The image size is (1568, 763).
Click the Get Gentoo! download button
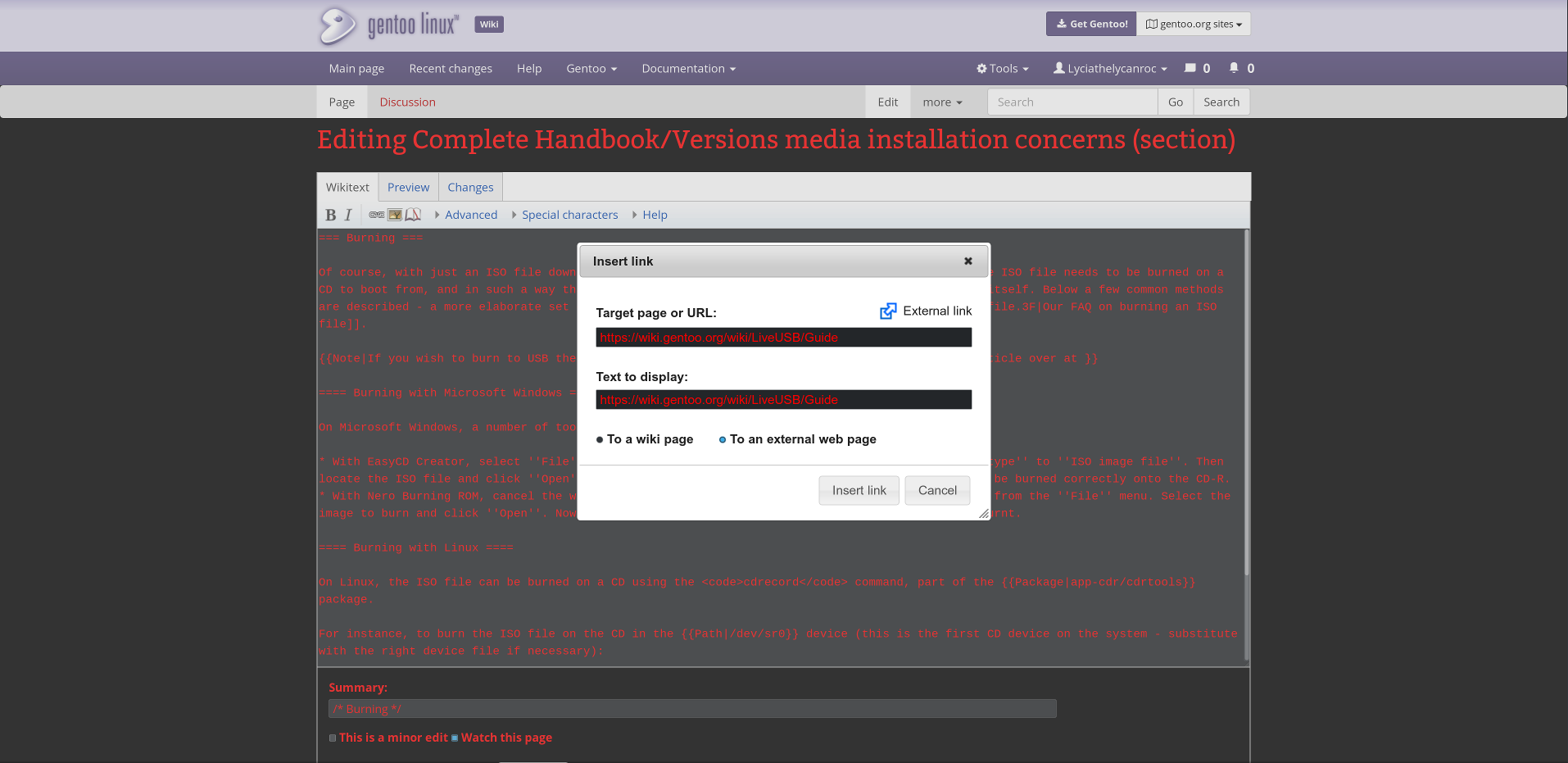(x=1091, y=24)
